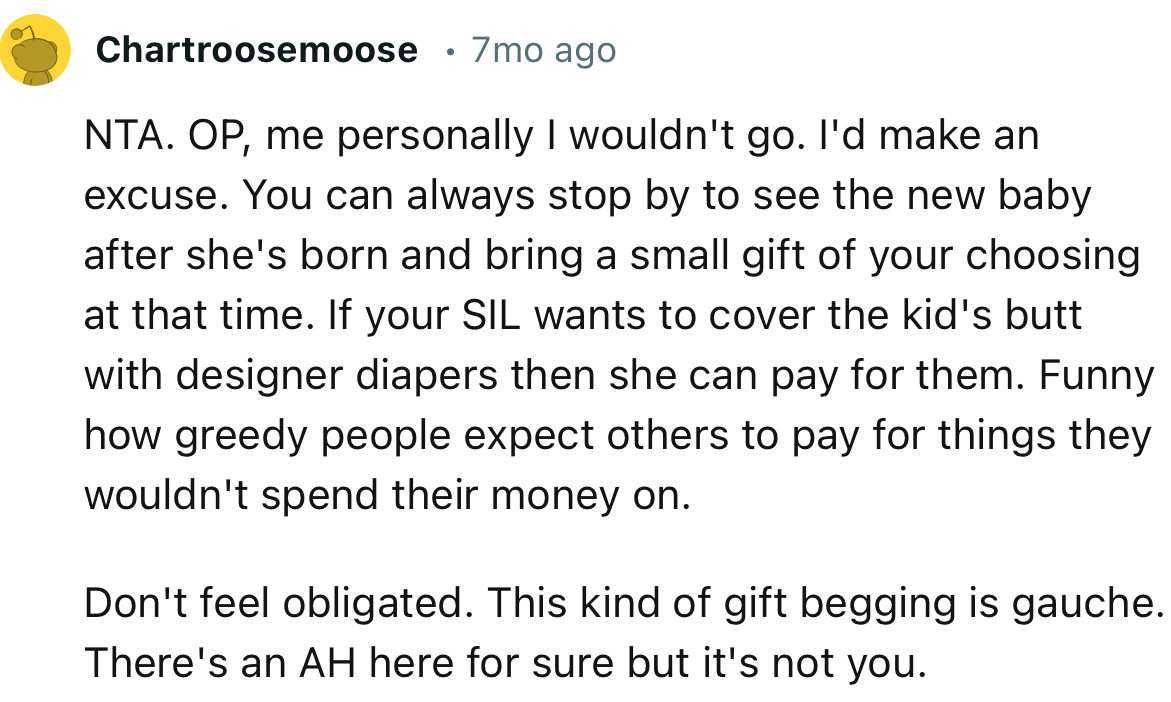Open Chartroosemoose's user profile

(257, 50)
